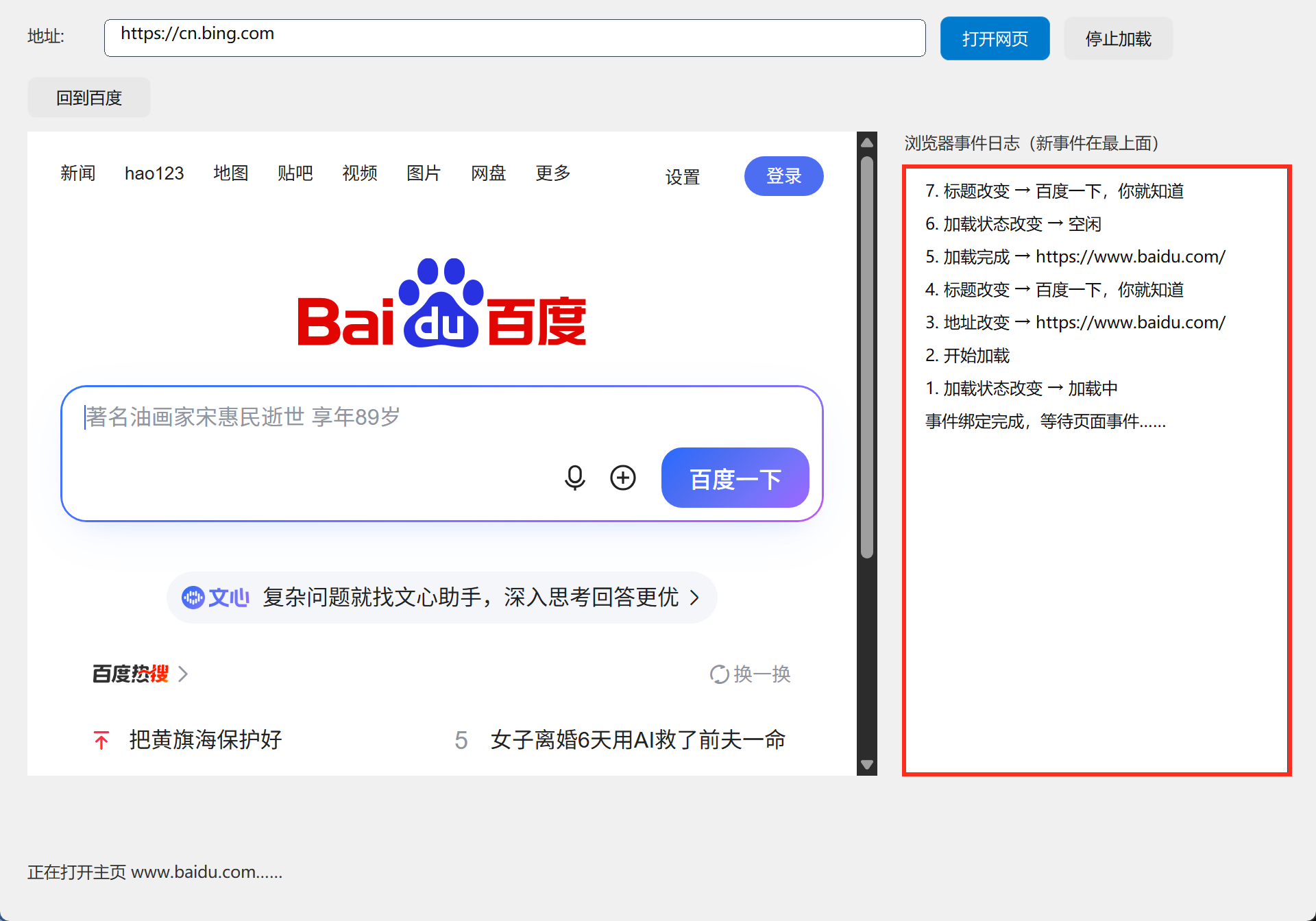Click the web view scrollbar thumb
The height and width of the screenshot is (921, 1316).
pos(866,357)
